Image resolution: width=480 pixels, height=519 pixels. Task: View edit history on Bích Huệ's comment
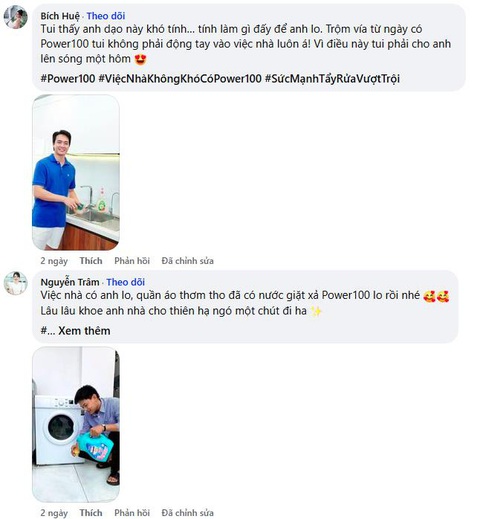pyautogui.click(x=188, y=261)
